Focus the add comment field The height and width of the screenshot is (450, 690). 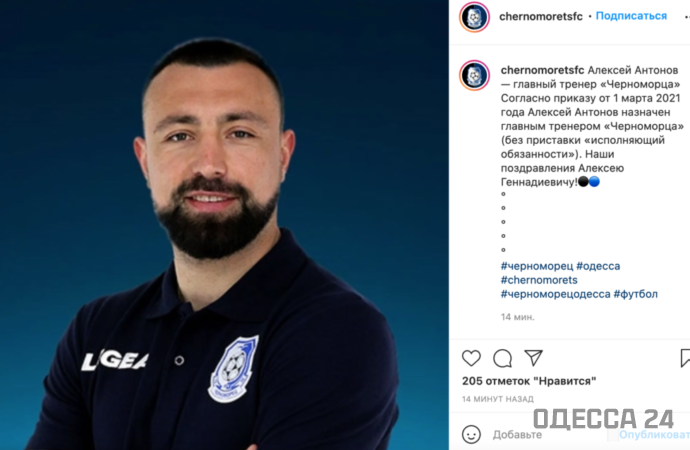tap(550, 435)
